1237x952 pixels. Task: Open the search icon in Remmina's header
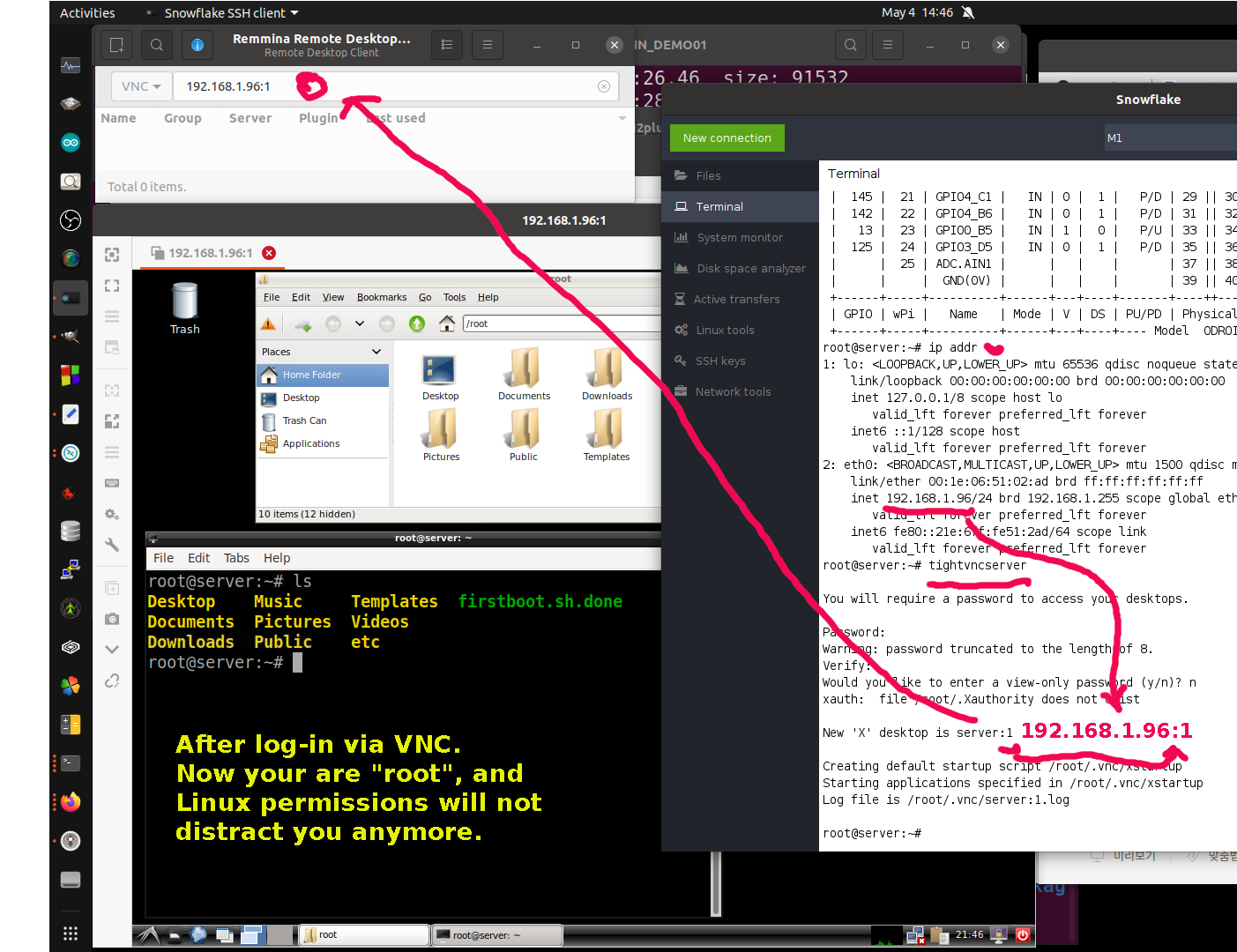pyautogui.click(x=156, y=45)
